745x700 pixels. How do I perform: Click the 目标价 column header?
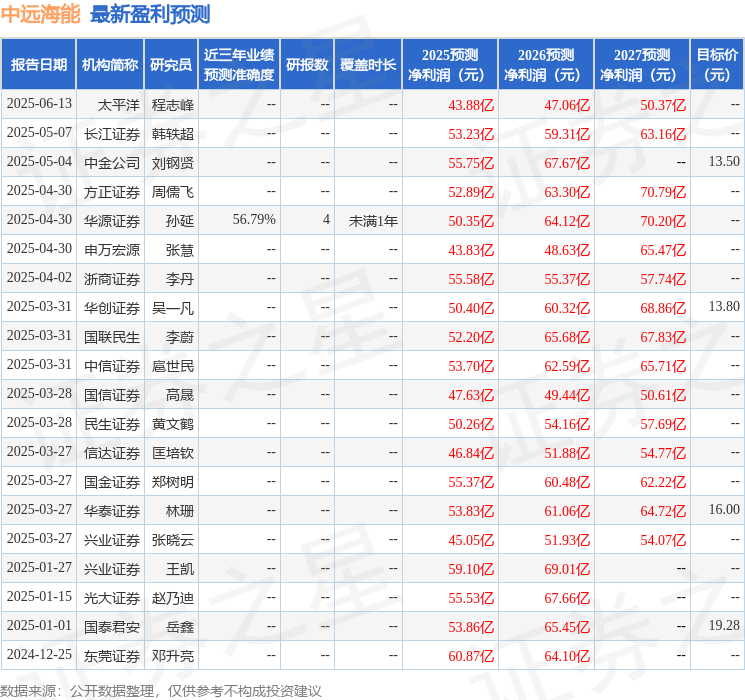point(717,65)
